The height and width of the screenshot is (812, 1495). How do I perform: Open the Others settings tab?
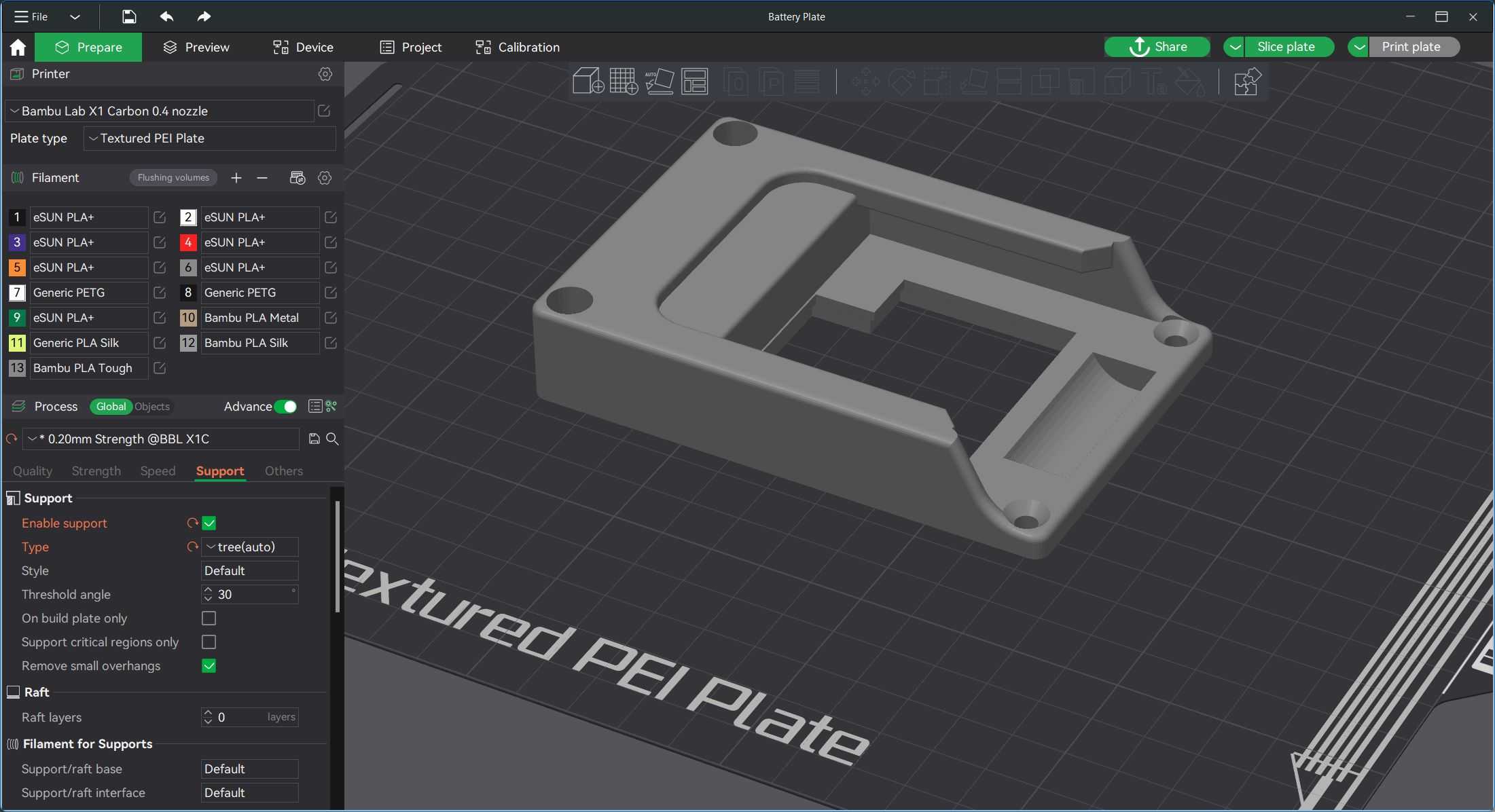point(284,470)
